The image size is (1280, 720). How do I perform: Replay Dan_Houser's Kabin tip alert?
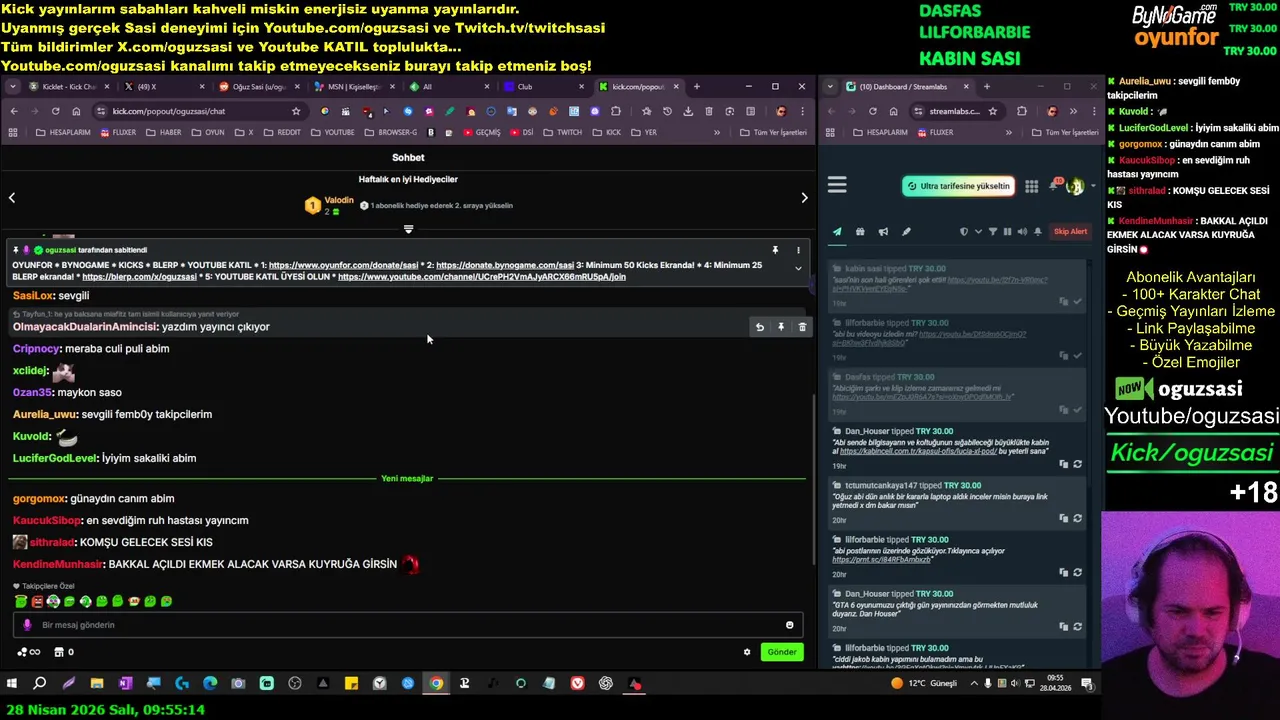[x=1077, y=464]
